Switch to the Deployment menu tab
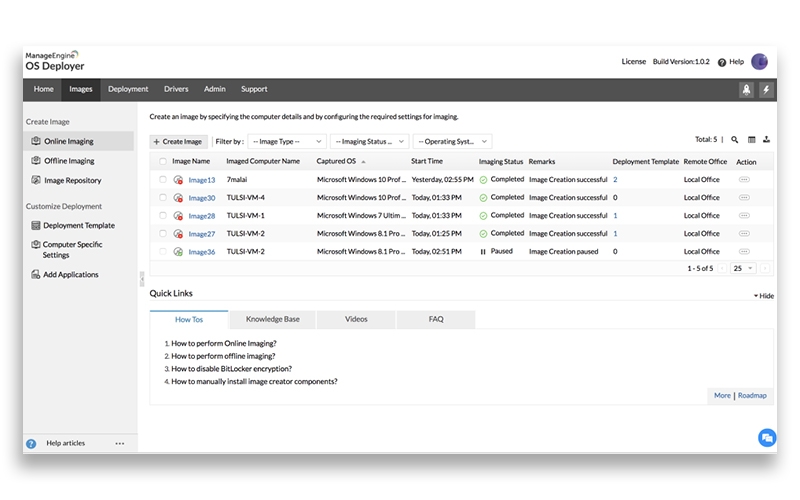Screen dimensions: 800x500 point(128,89)
